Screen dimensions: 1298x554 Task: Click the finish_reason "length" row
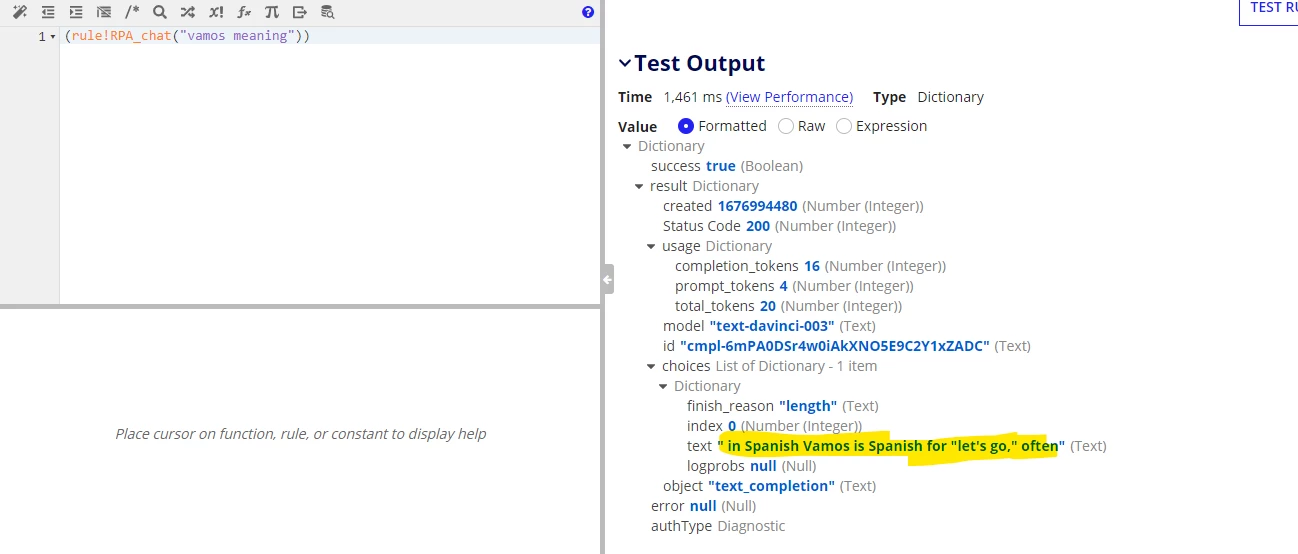click(783, 406)
